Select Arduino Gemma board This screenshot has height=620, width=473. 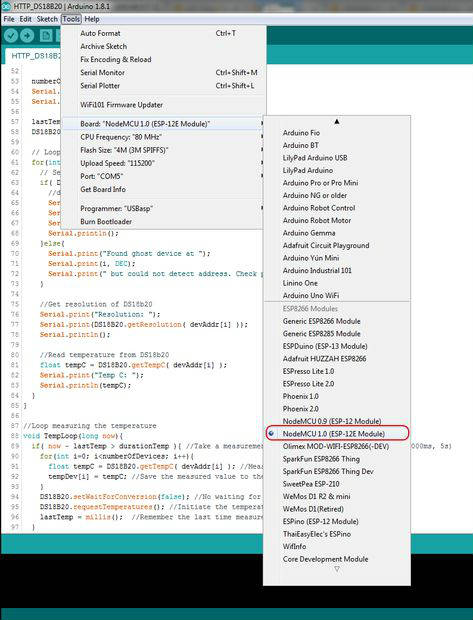[x=337, y=233]
